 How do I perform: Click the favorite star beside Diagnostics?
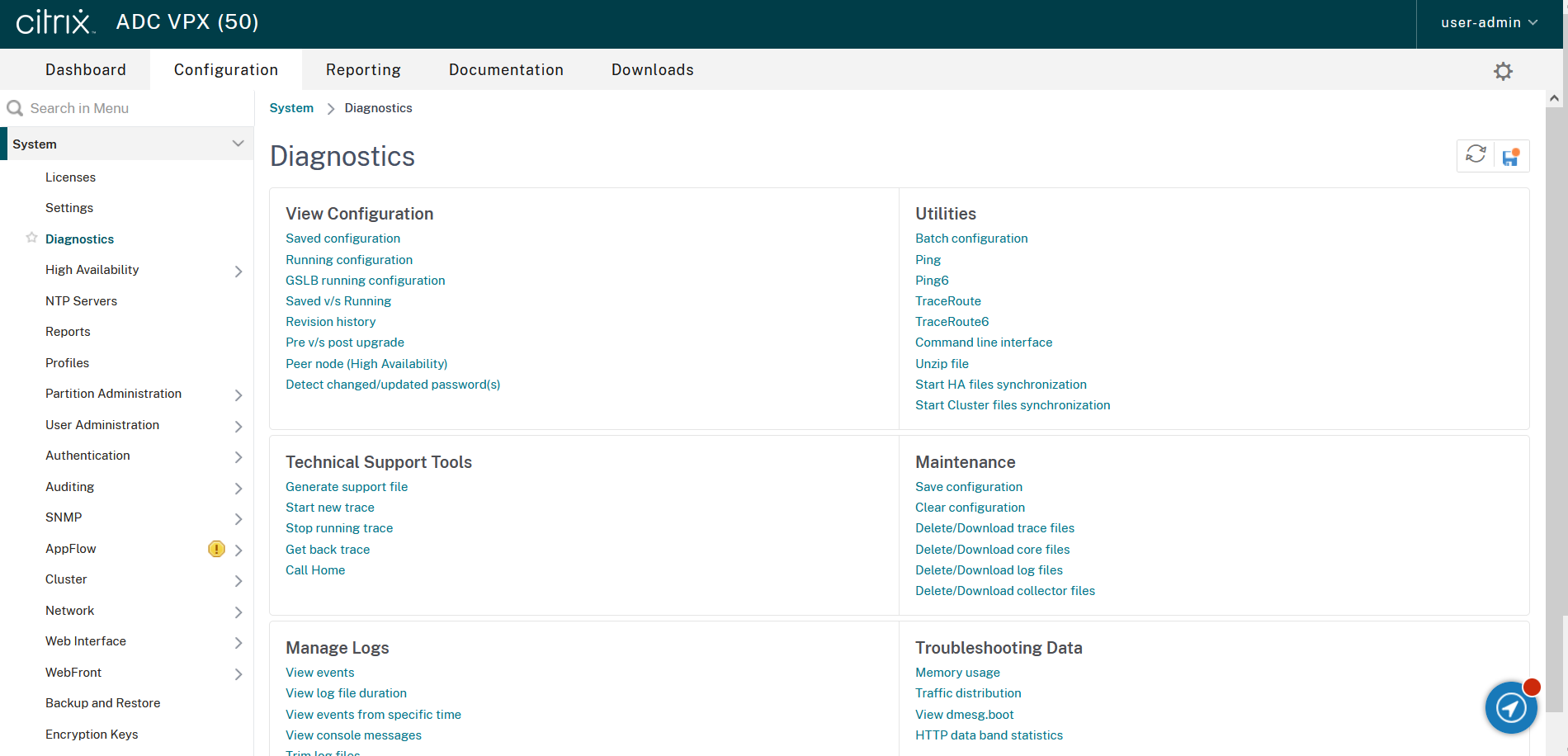[x=31, y=238]
